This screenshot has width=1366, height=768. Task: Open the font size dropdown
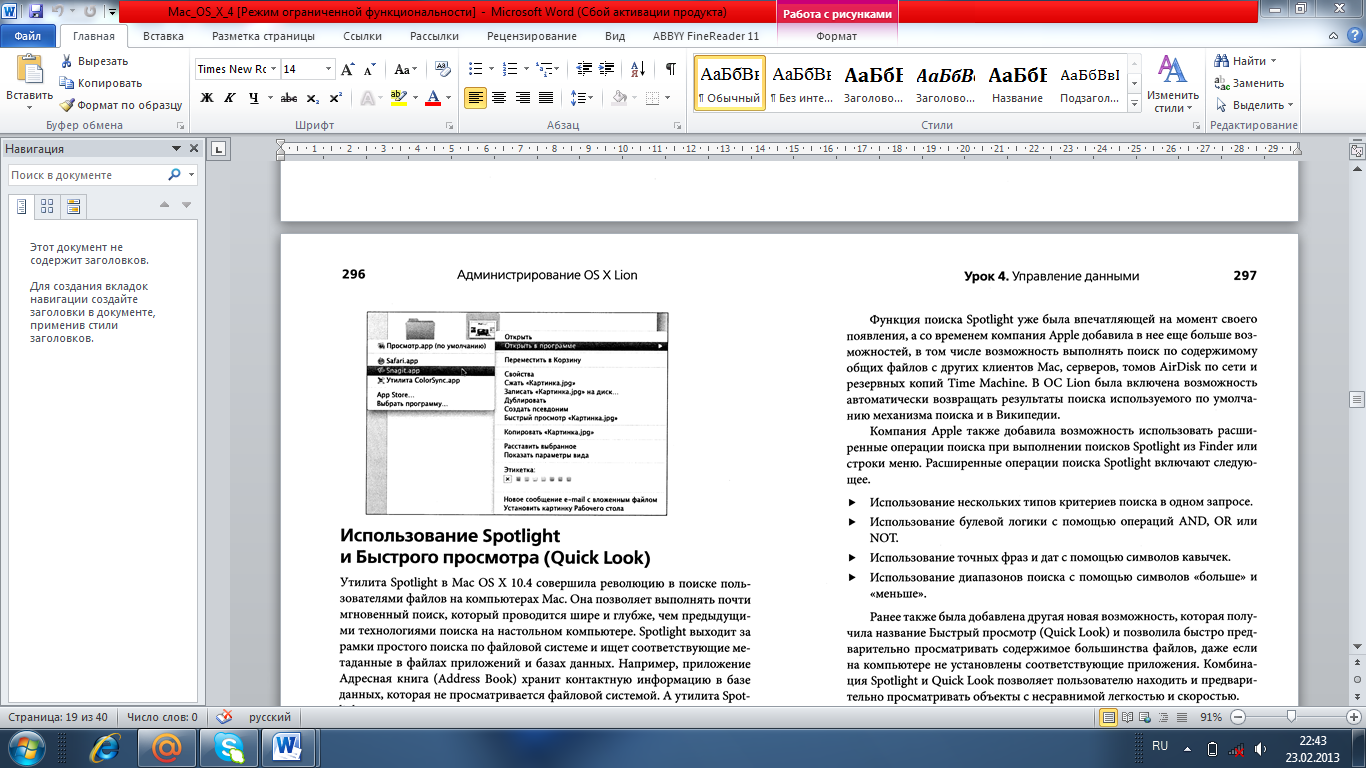point(329,69)
